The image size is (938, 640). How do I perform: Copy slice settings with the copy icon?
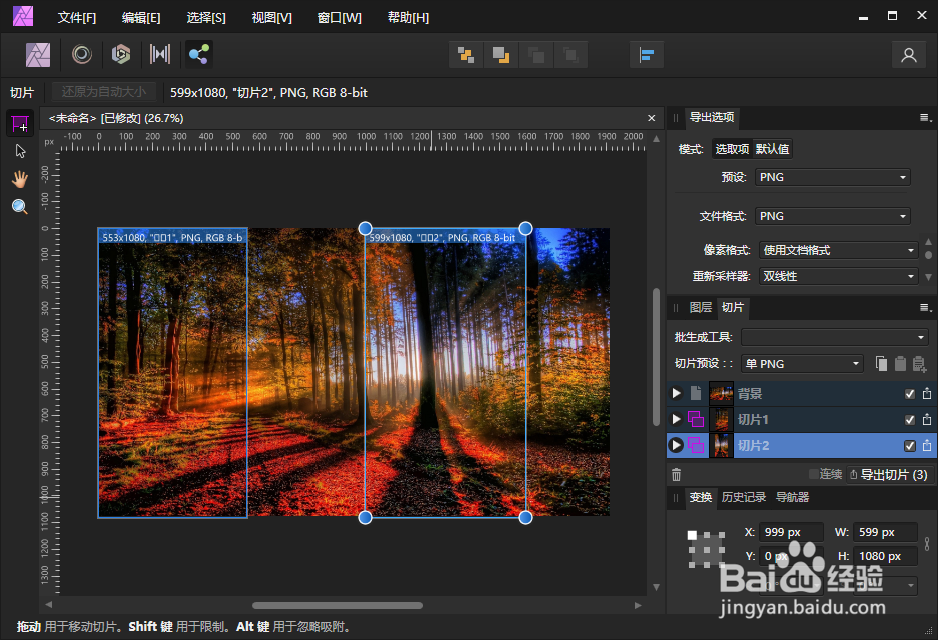[882, 364]
